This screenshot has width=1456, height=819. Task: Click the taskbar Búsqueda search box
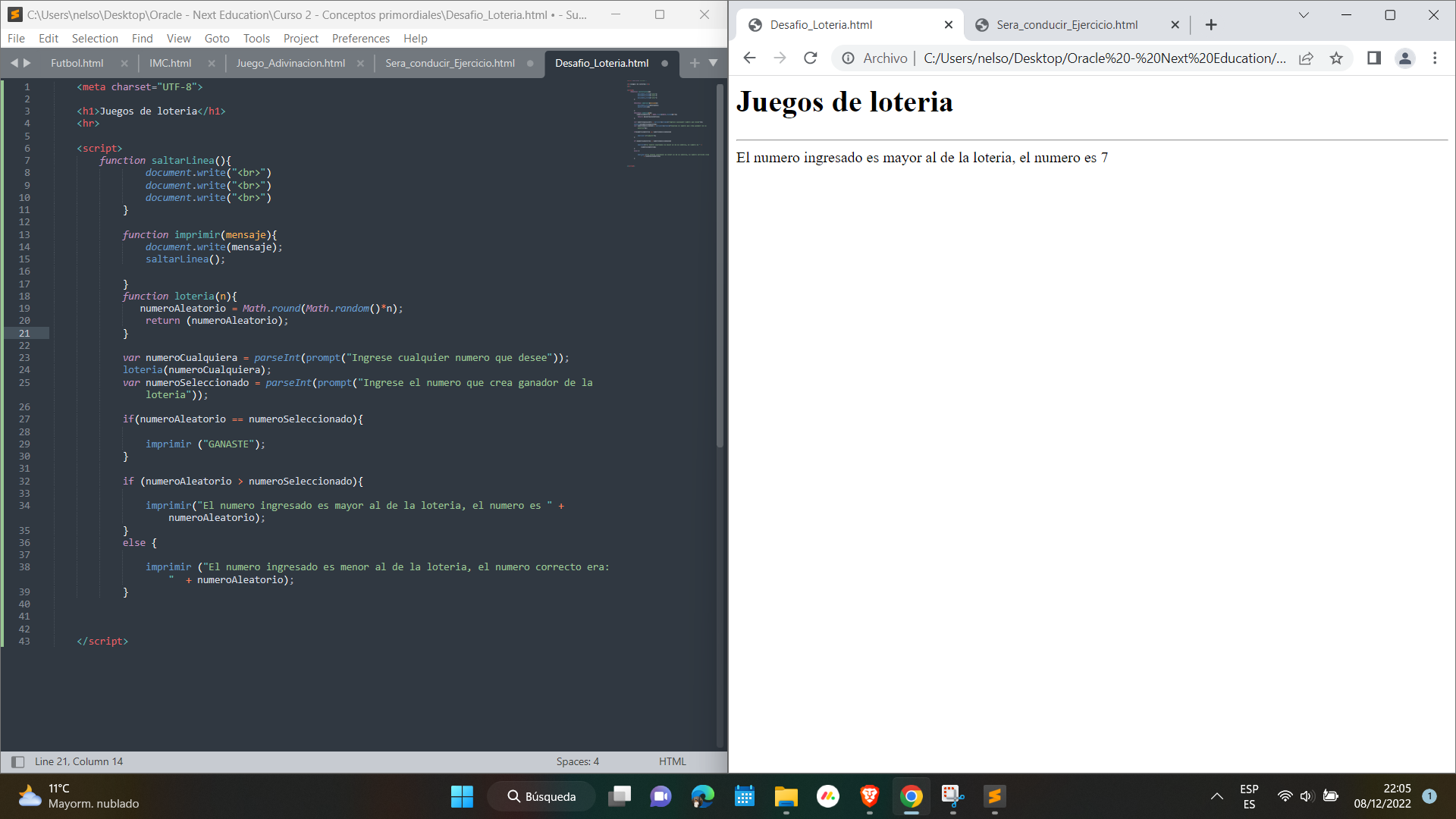coord(541,796)
